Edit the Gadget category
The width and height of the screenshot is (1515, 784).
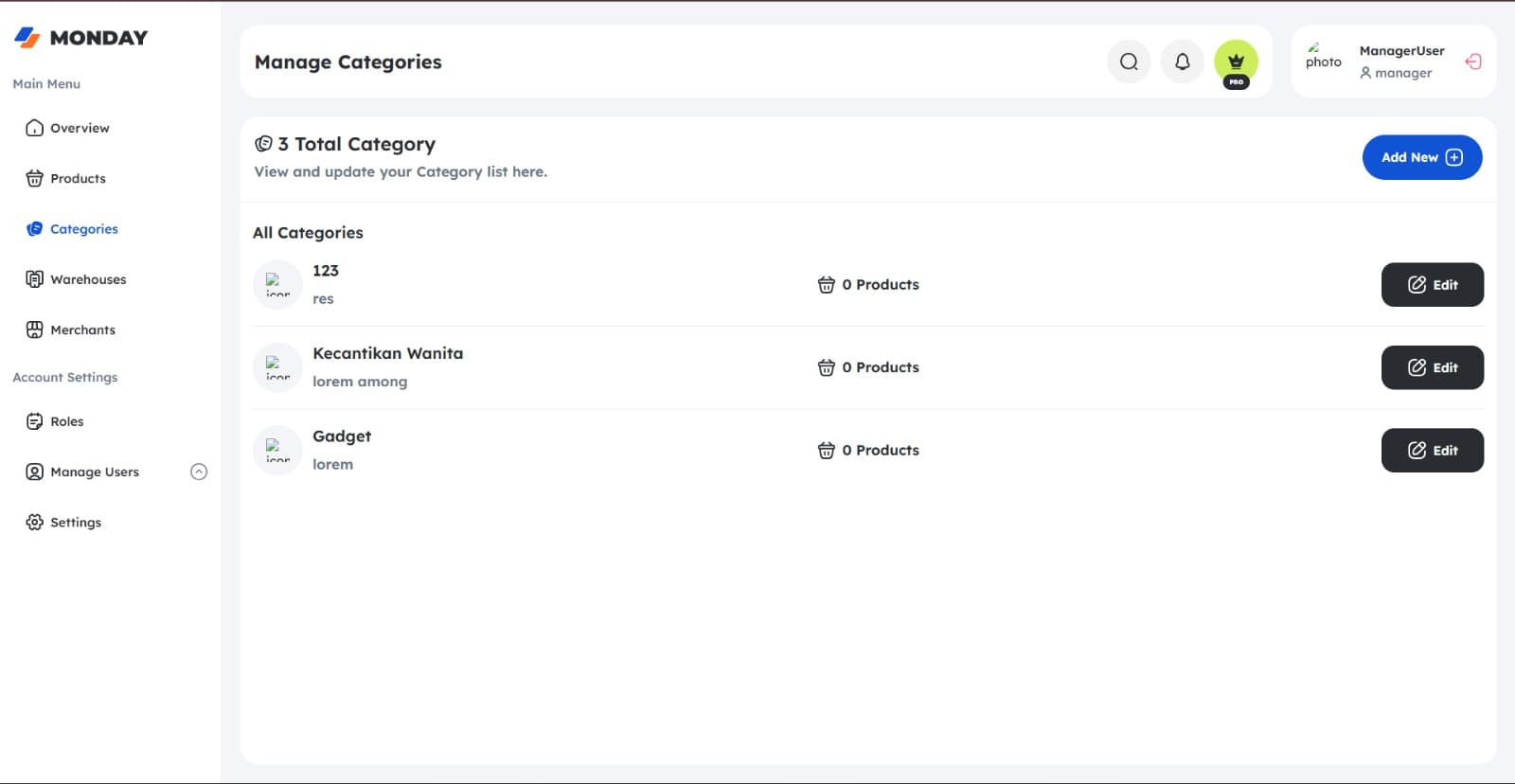[x=1433, y=451]
